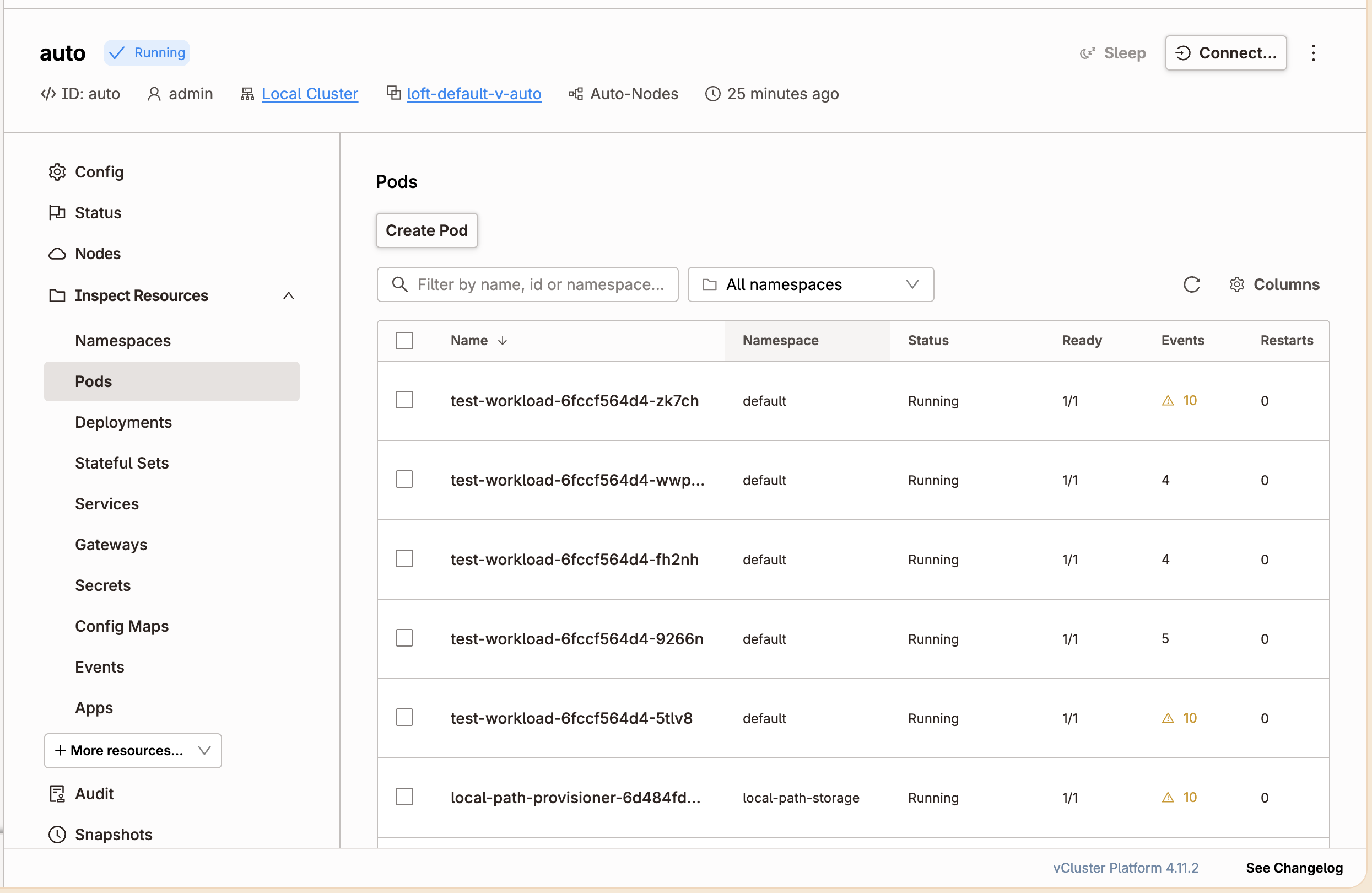Open the three-dot more options menu
1372x893 pixels.
click(x=1313, y=53)
